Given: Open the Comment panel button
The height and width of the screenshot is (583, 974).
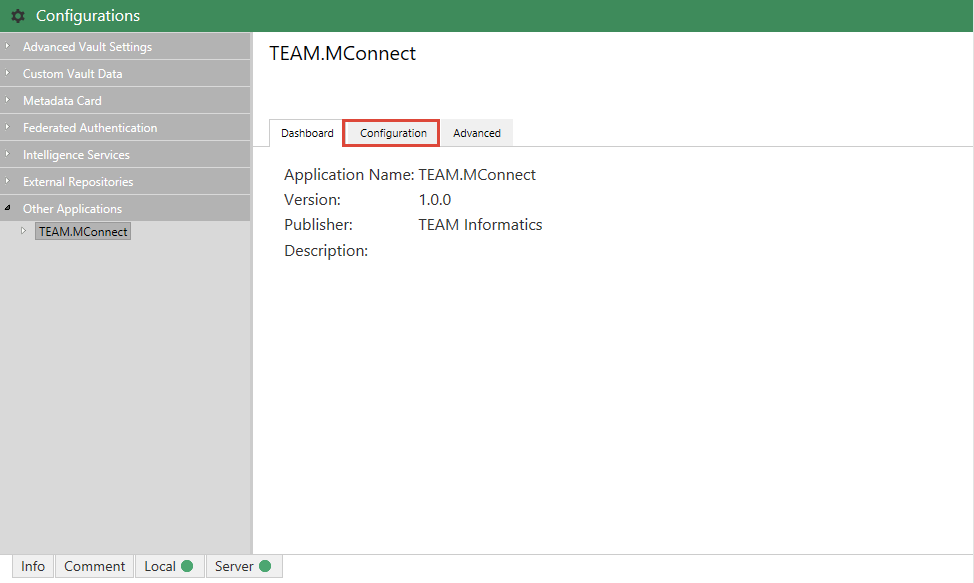Looking at the screenshot, I should tap(95, 566).
